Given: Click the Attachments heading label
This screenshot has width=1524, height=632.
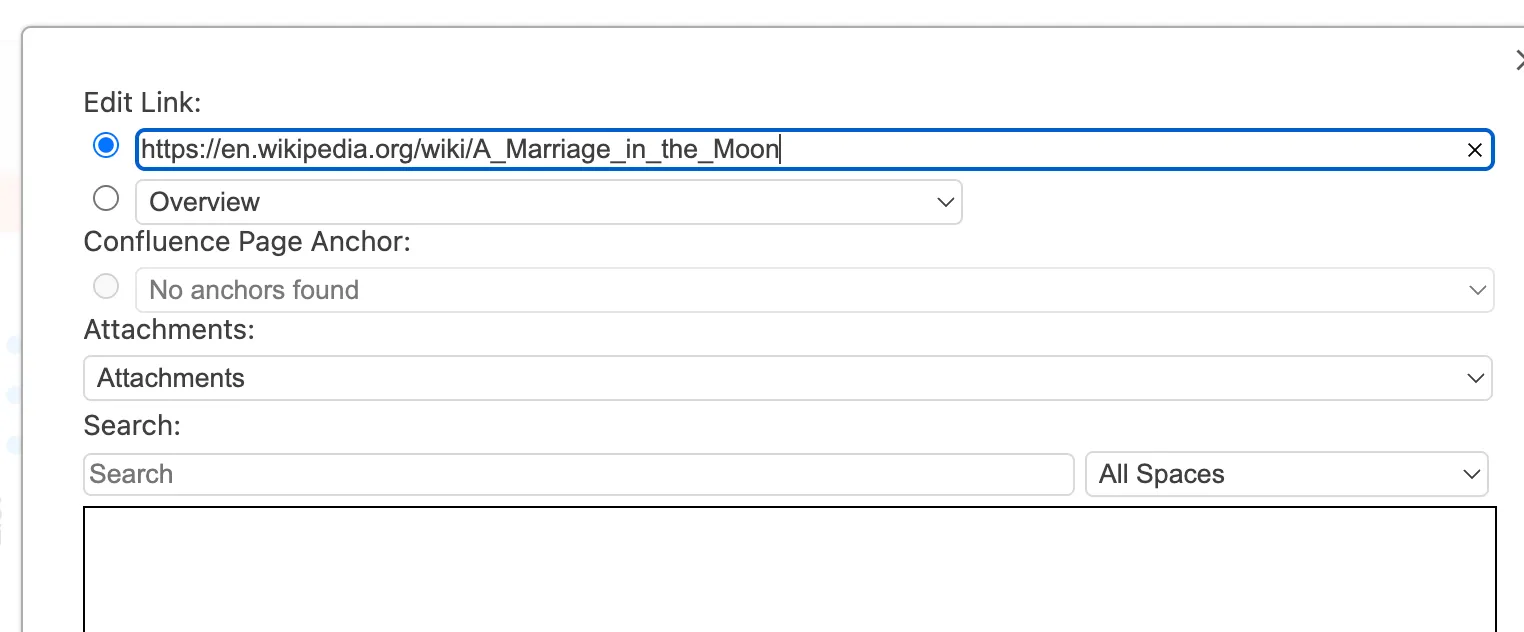Looking at the screenshot, I should tap(169, 329).
